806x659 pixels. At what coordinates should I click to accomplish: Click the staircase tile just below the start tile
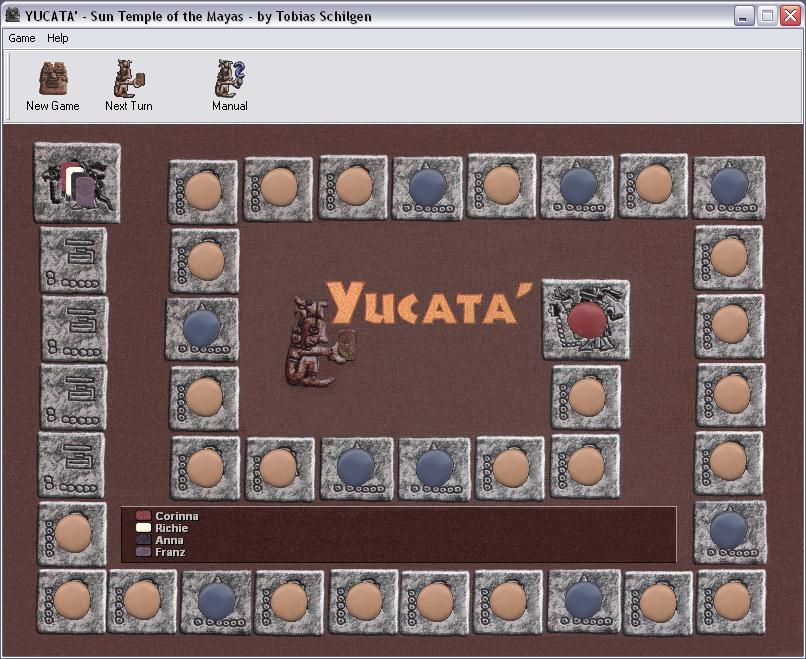coord(74,261)
